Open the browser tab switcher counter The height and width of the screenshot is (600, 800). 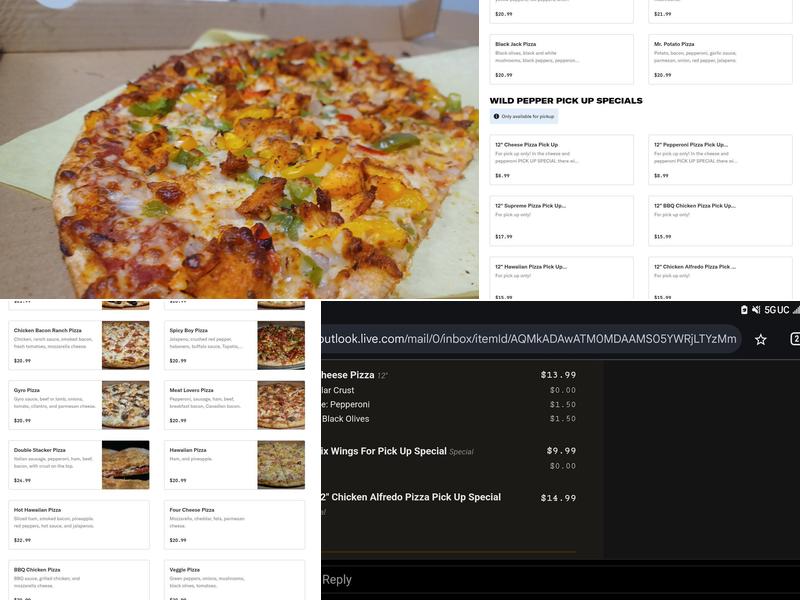pyautogui.click(x=795, y=339)
